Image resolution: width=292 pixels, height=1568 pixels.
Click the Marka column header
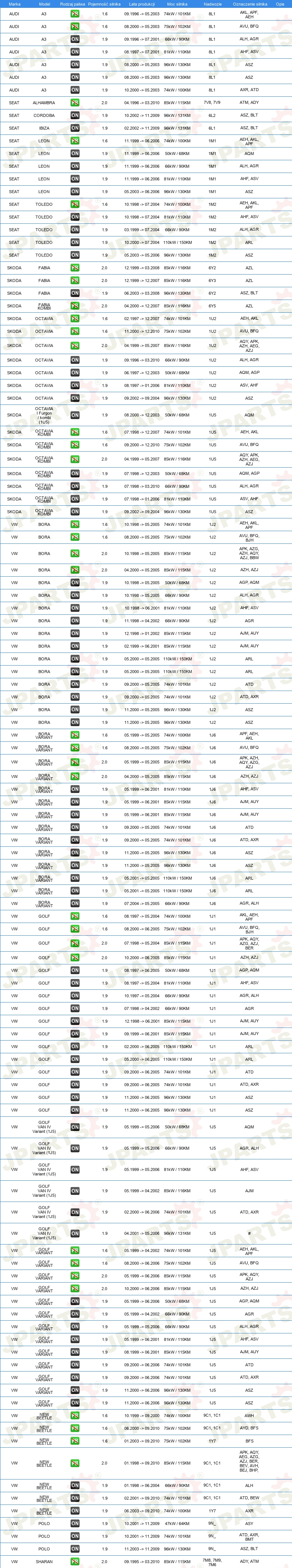15,4
